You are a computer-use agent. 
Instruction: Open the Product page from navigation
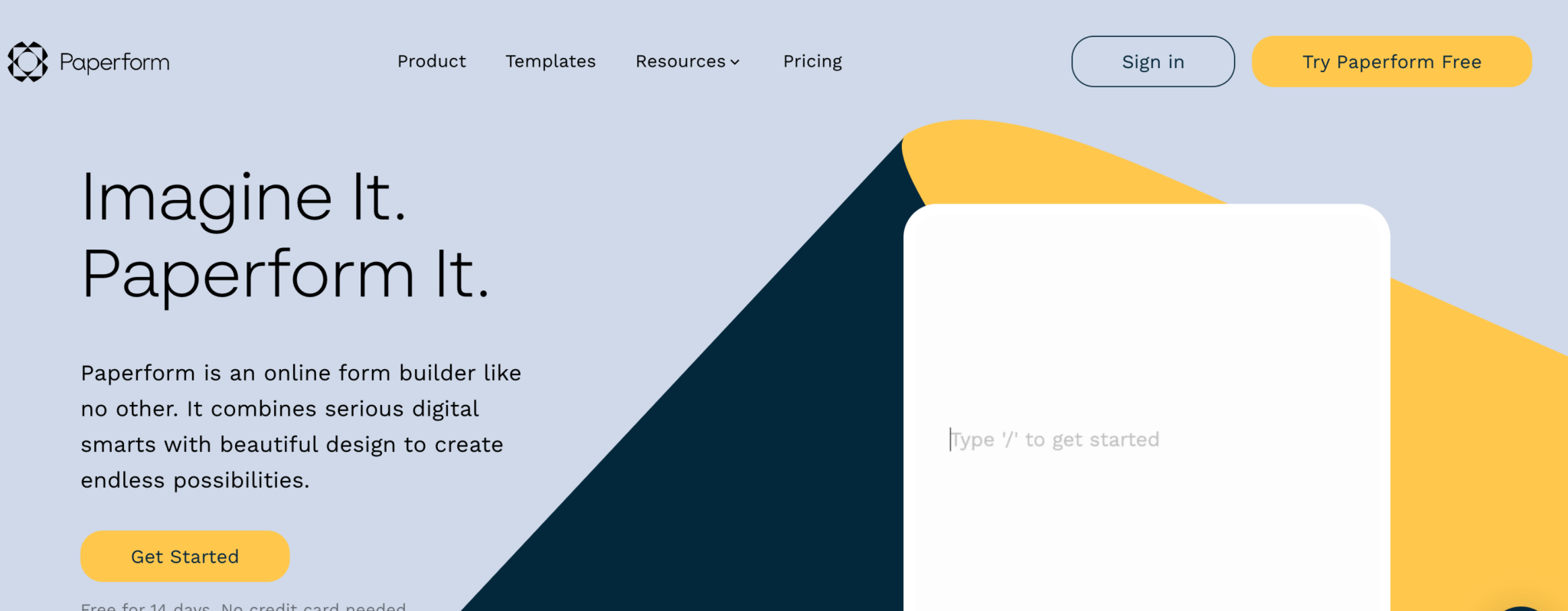point(431,61)
